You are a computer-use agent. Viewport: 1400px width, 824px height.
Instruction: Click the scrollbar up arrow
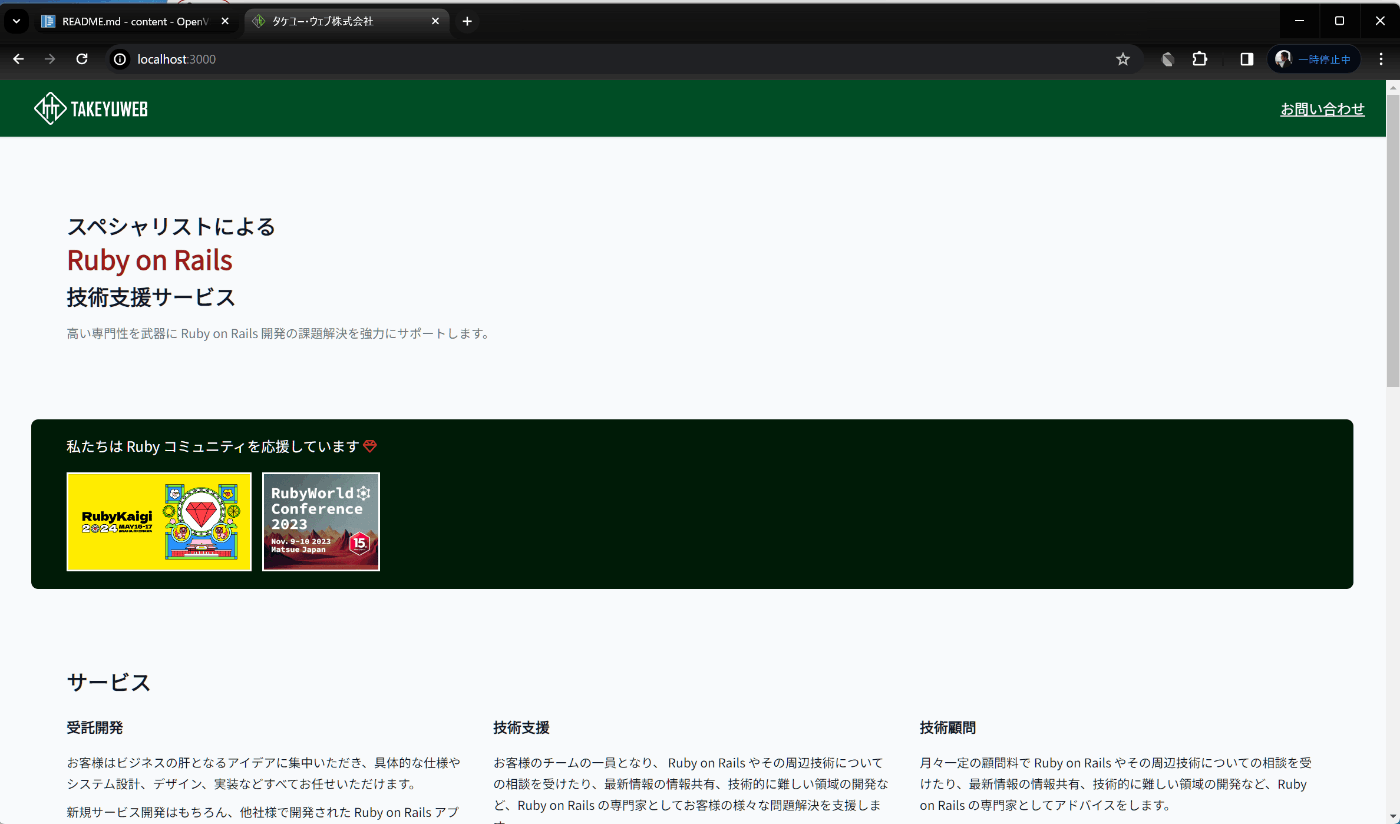pyautogui.click(x=1392, y=86)
